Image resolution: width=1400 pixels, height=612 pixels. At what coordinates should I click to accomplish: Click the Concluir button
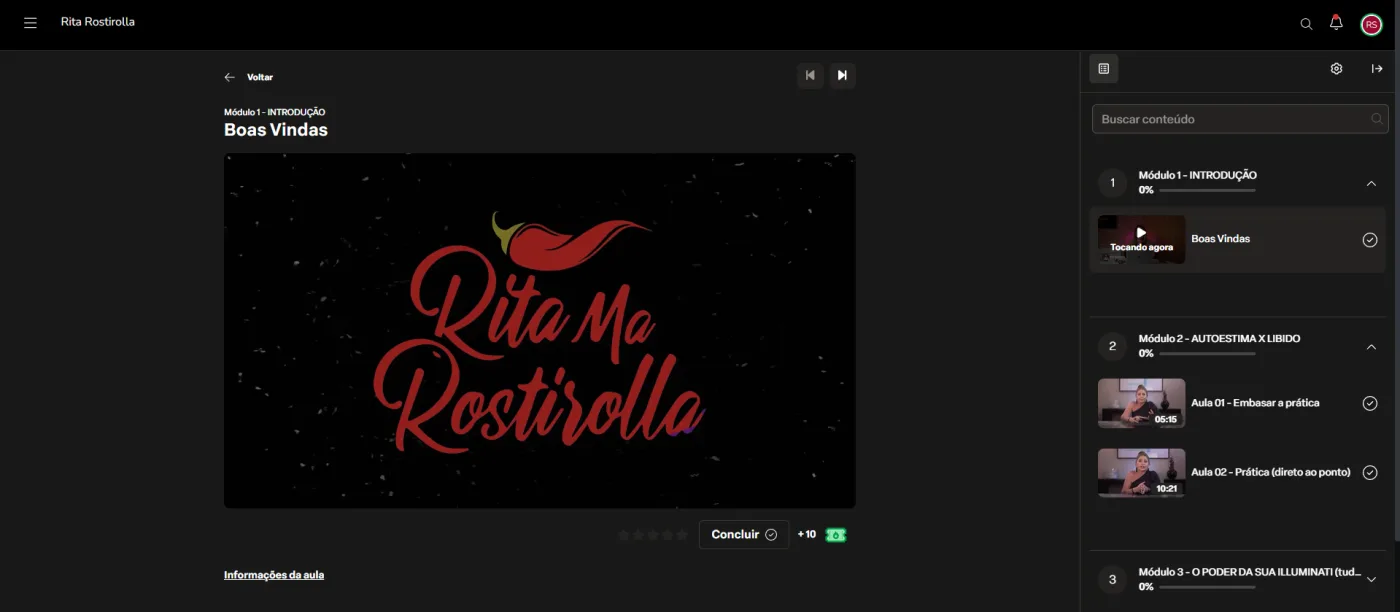[x=744, y=535]
